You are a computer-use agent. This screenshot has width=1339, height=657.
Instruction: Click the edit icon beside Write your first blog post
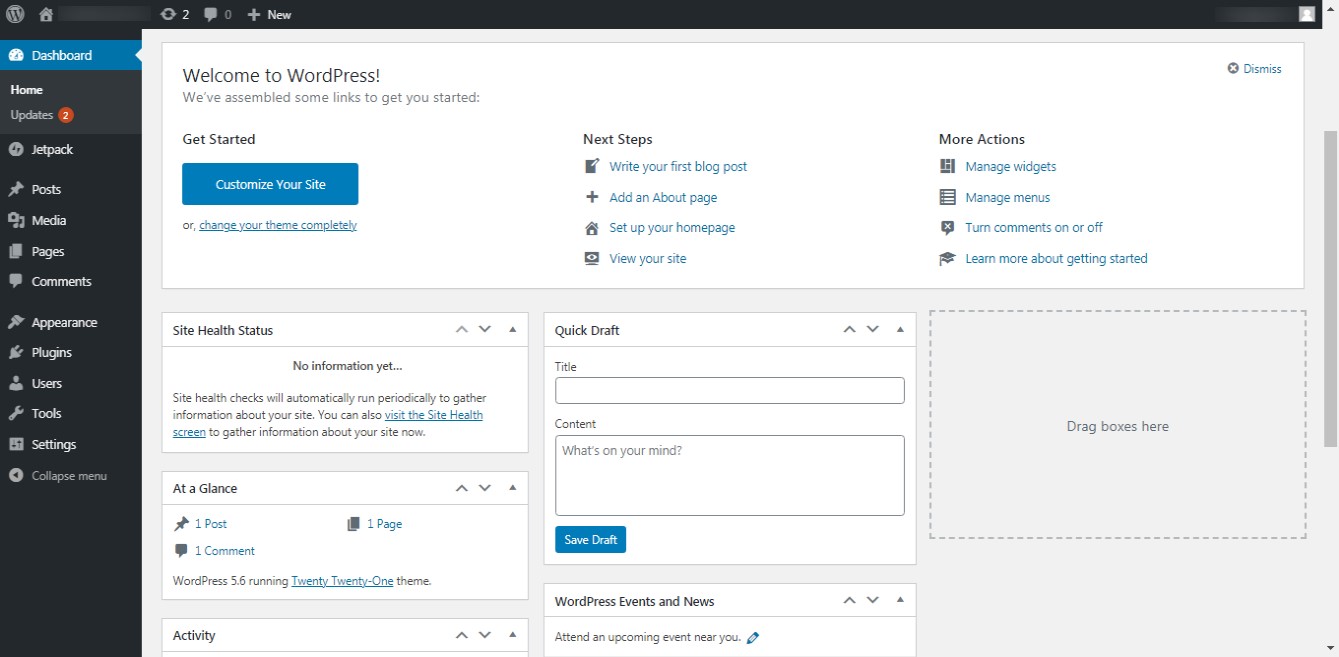pyautogui.click(x=592, y=166)
